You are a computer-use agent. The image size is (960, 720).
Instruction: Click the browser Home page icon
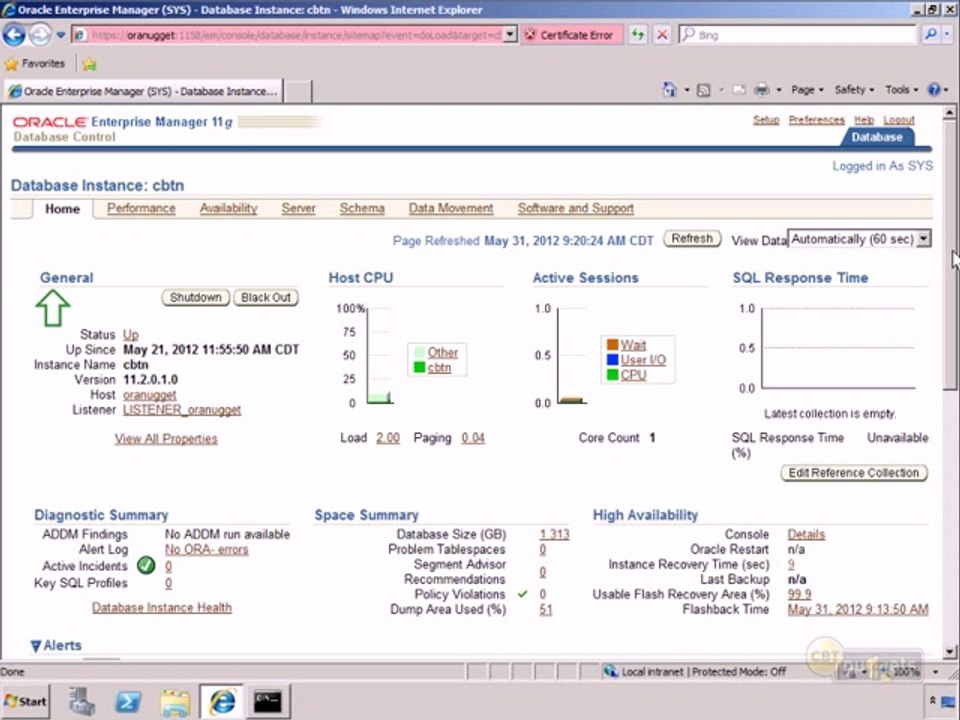(x=669, y=90)
